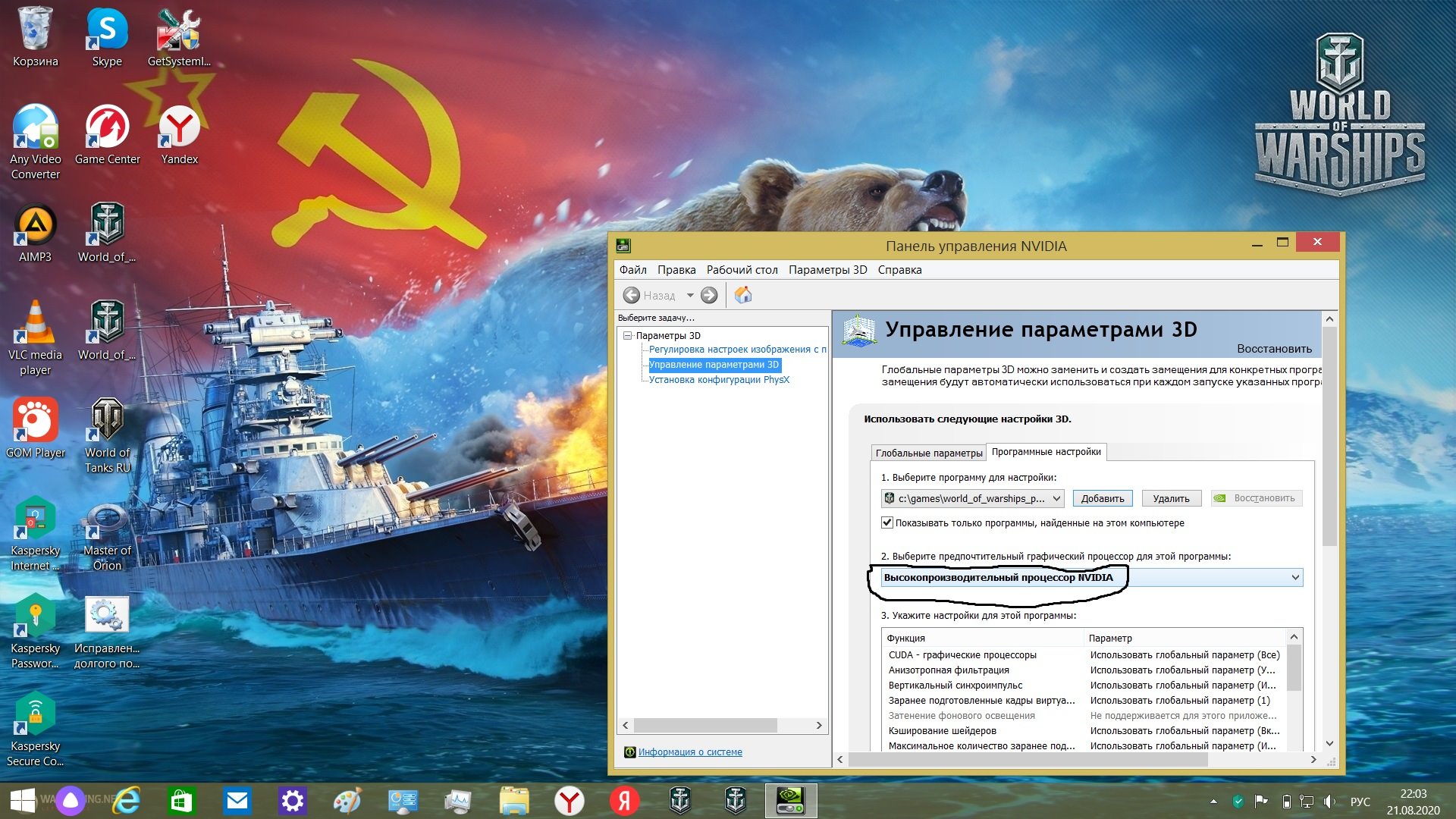Select Установка конфигурации PhysX tree item

pyautogui.click(x=719, y=380)
